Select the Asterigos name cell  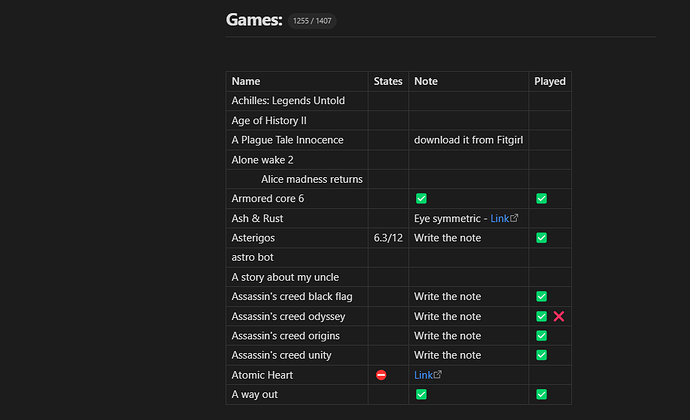pyautogui.click(x=297, y=238)
